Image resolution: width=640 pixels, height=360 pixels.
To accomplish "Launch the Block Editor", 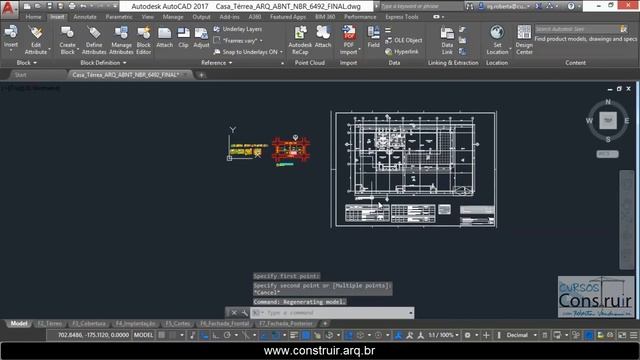I will pos(144,40).
